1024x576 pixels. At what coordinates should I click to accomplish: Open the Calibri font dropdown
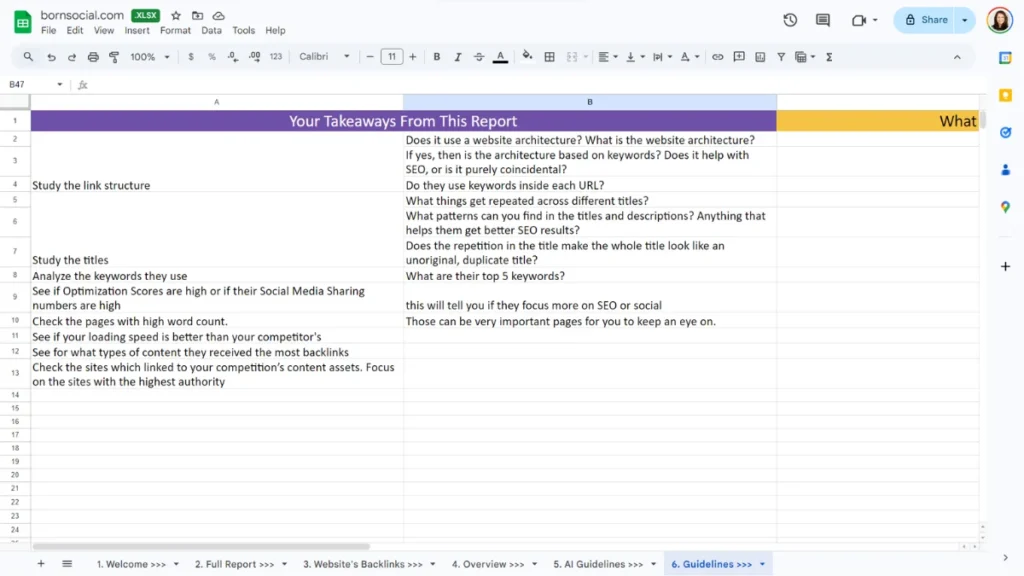[324, 57]
